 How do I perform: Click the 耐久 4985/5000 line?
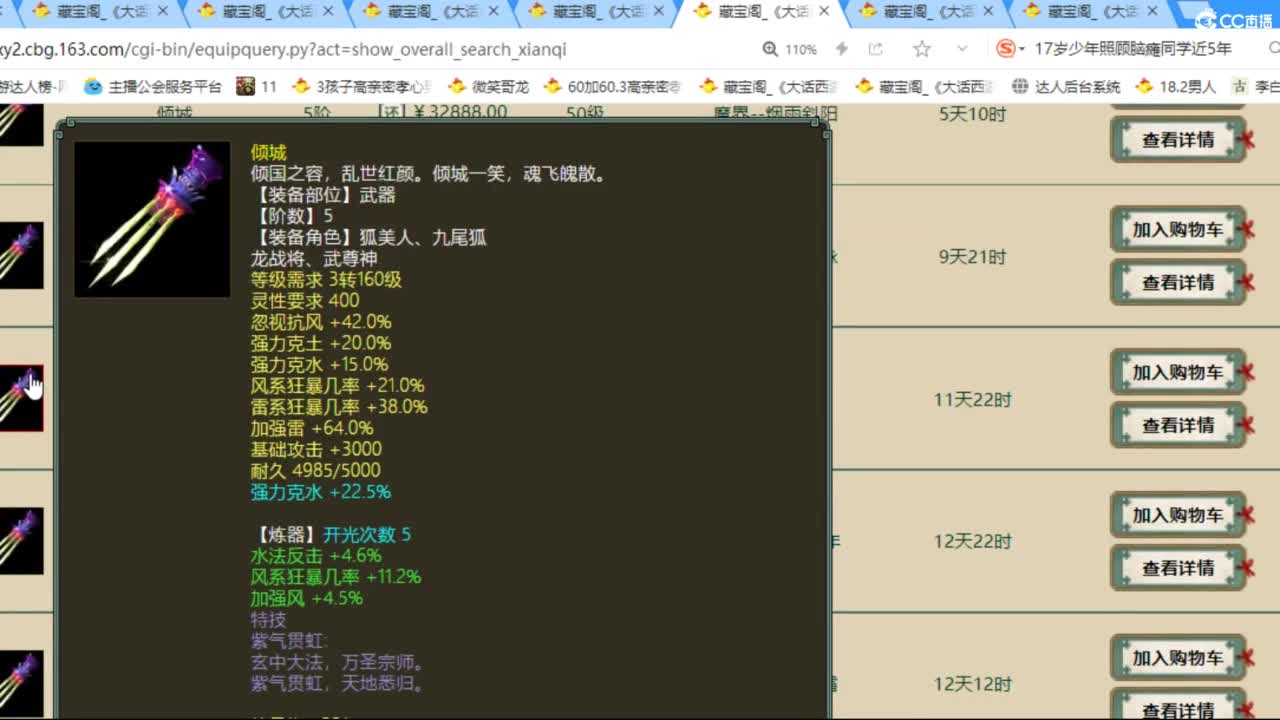pos(316,470)
